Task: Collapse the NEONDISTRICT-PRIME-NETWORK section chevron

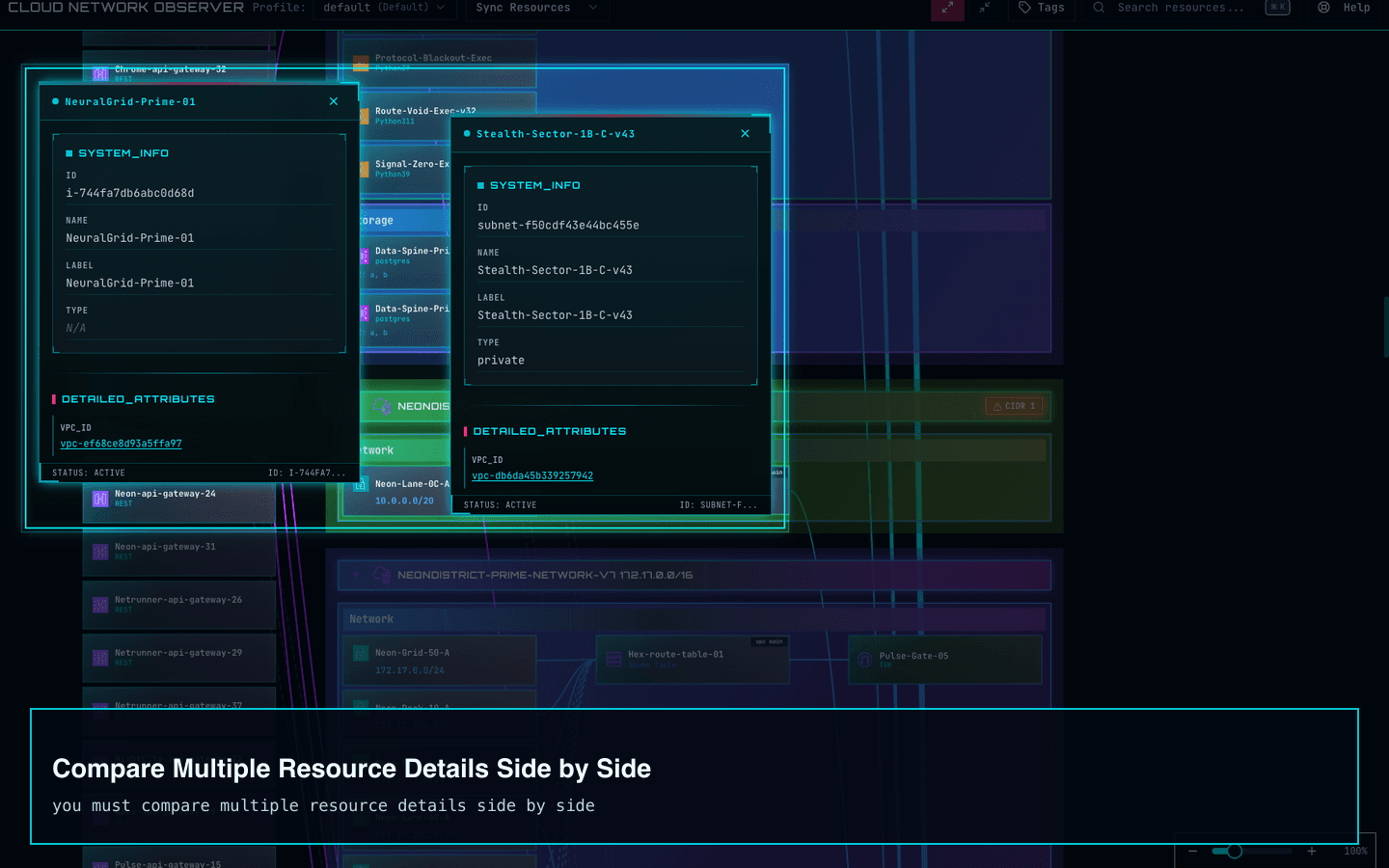Action: (x=357, y=575)
